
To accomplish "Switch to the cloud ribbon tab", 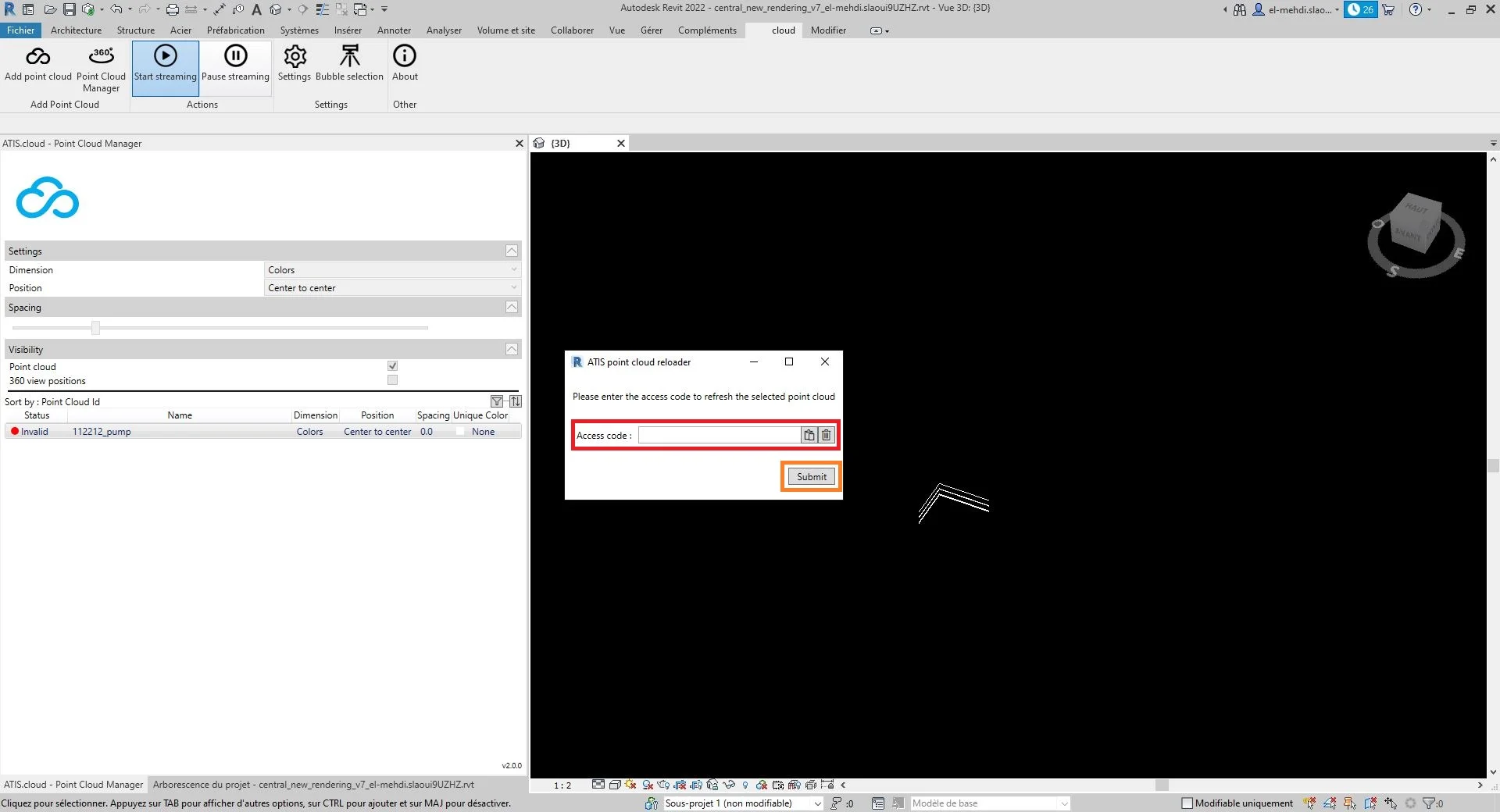I will pyautogui.click(x=781, y=30).
